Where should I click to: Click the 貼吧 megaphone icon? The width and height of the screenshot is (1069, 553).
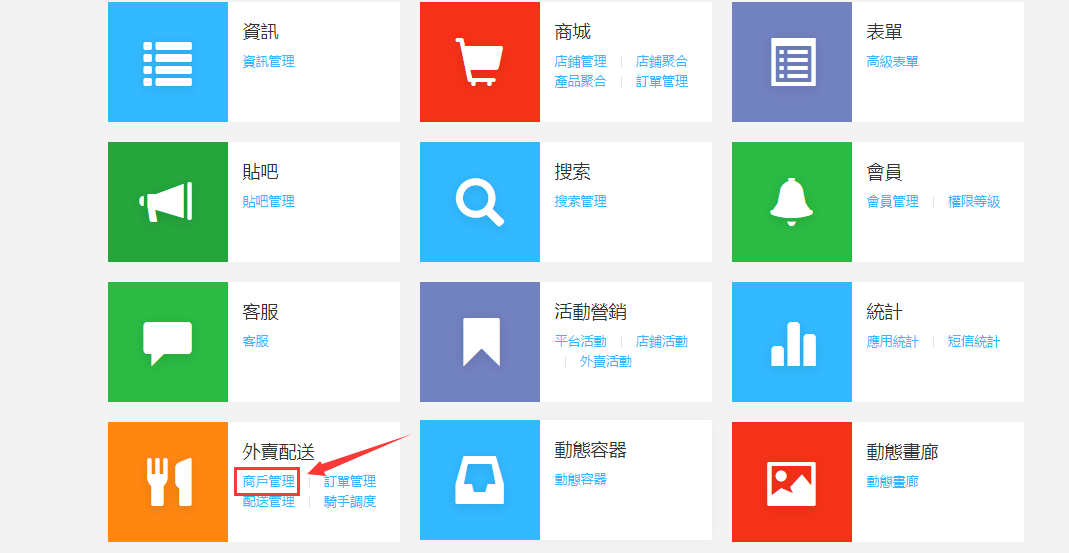[166, 202]
